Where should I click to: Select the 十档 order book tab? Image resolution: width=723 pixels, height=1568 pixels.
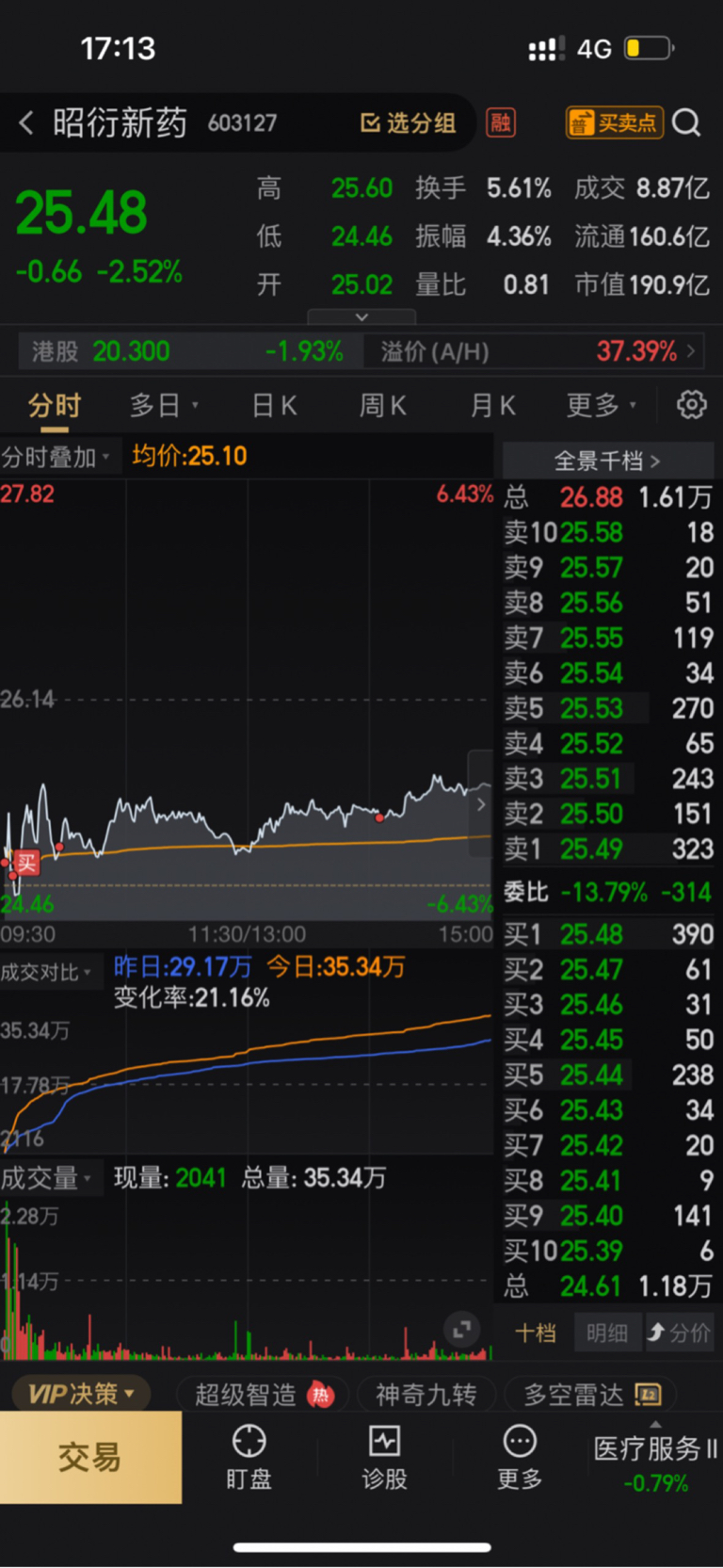536,1333
